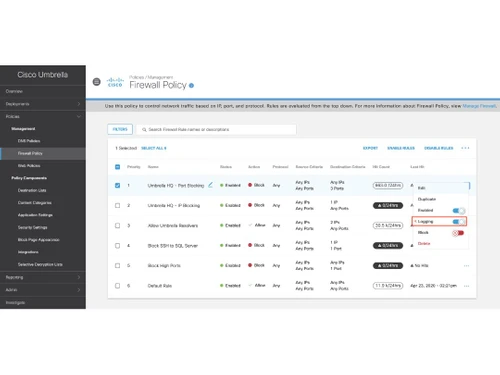Open Security Settings in the sidebar
Viewport: 500px width, 375px height.
32,227
